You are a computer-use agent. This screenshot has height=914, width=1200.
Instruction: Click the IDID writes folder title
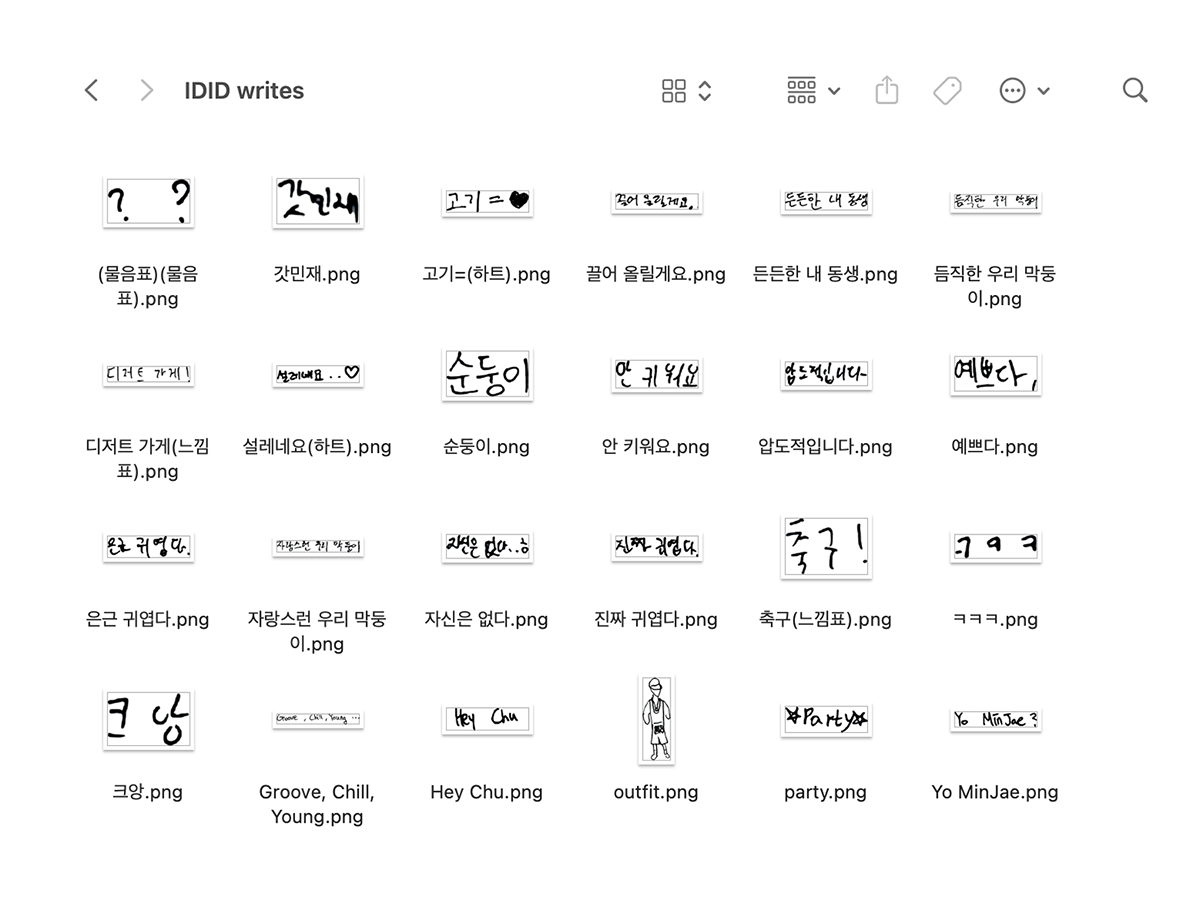coord(244,91)
